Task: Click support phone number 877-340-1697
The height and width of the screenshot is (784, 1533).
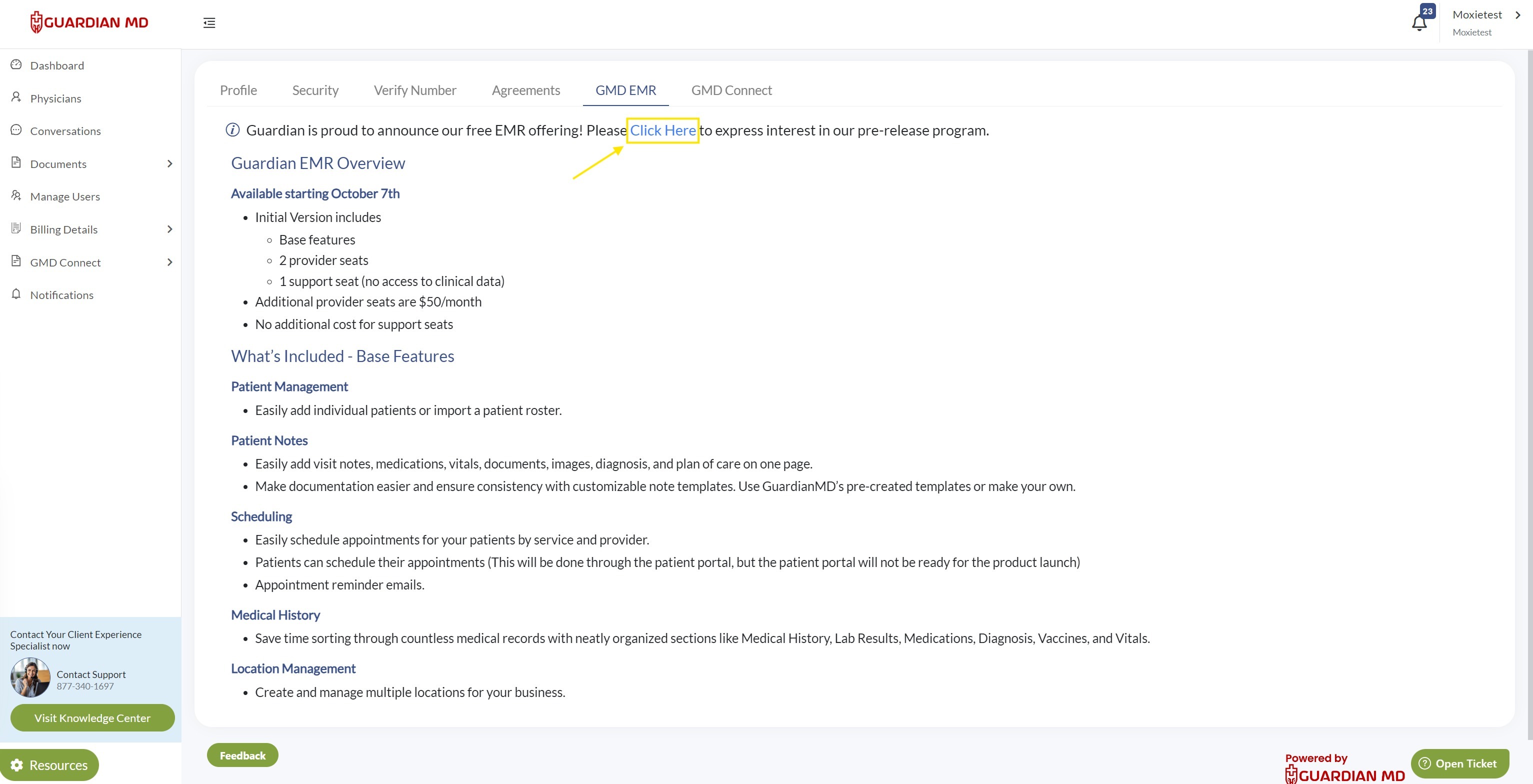Action: [85, 686]
